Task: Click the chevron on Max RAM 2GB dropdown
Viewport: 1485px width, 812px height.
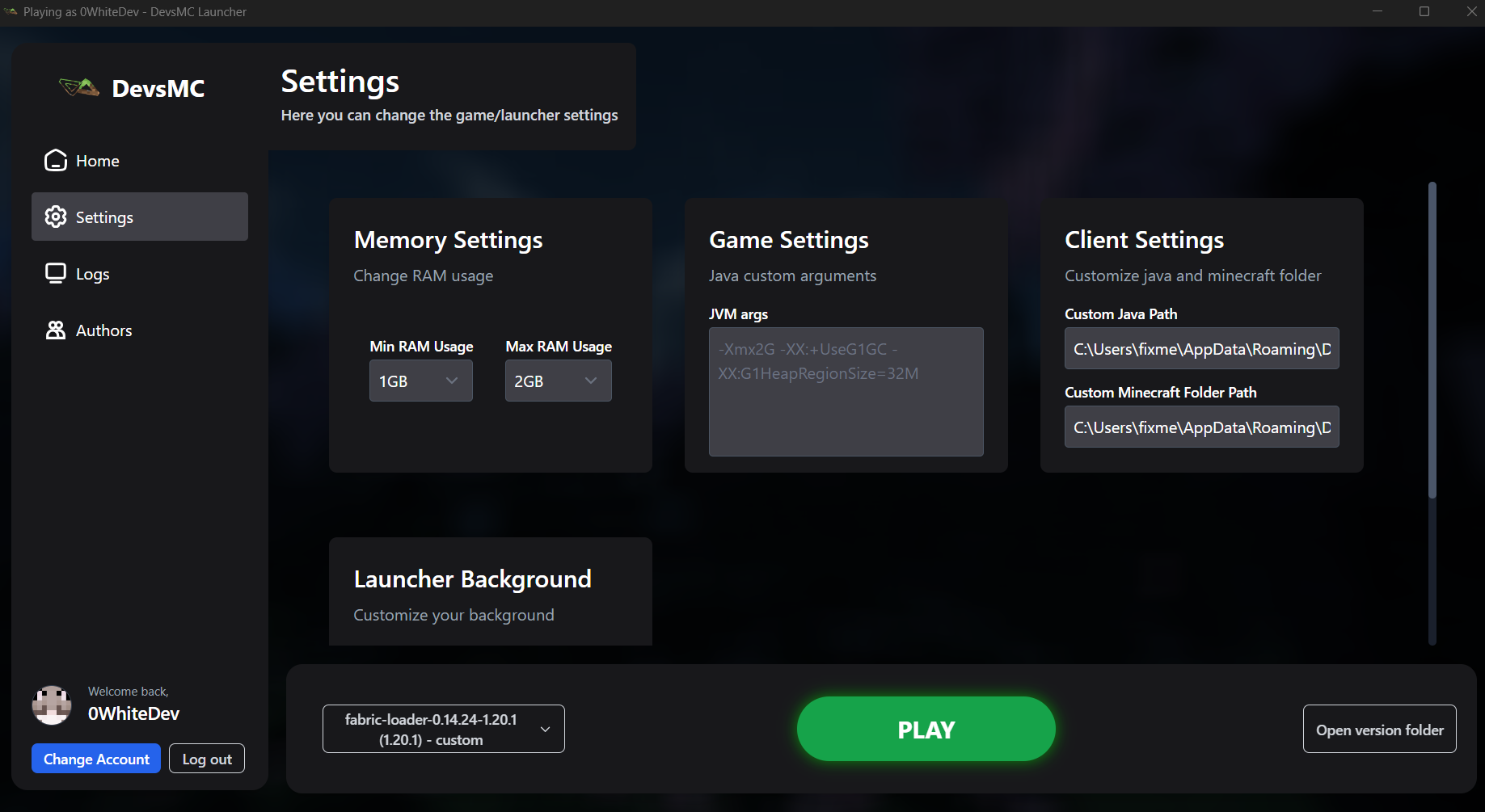Action: [x=591, y=381]
